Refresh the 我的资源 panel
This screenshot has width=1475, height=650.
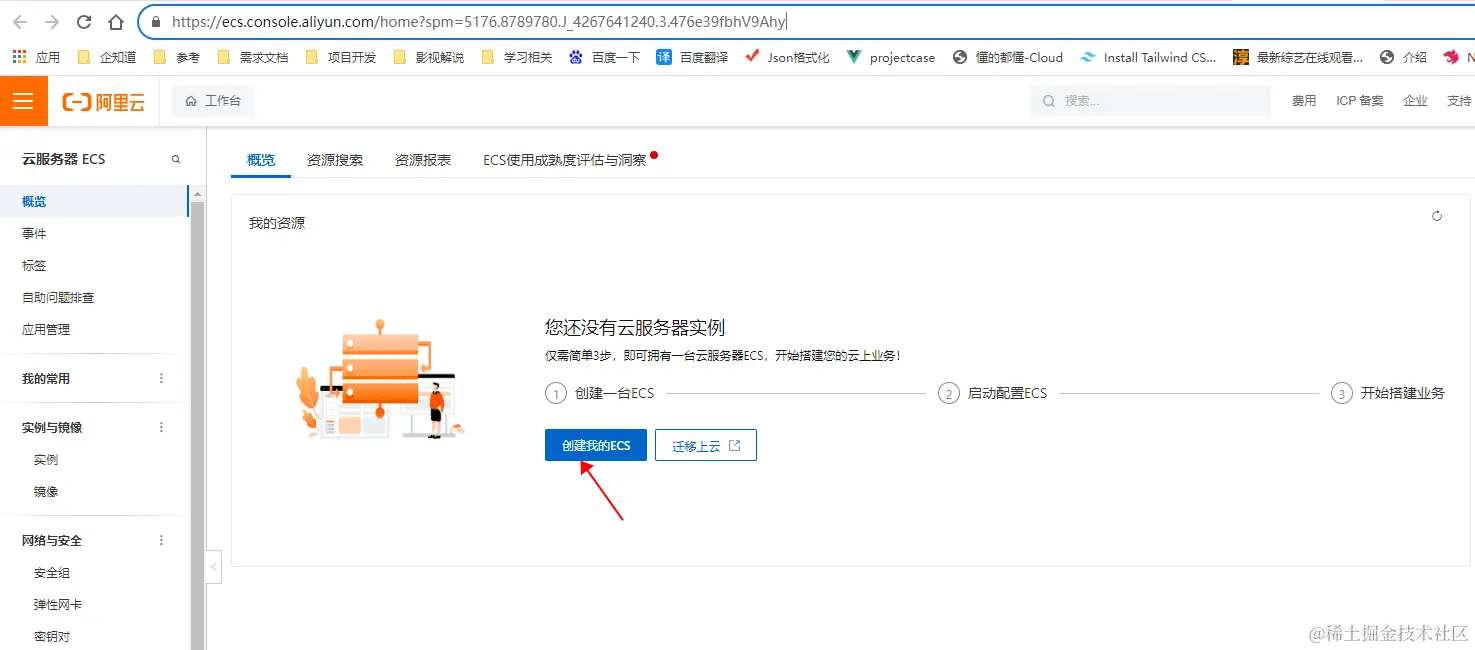[1437, 216]
